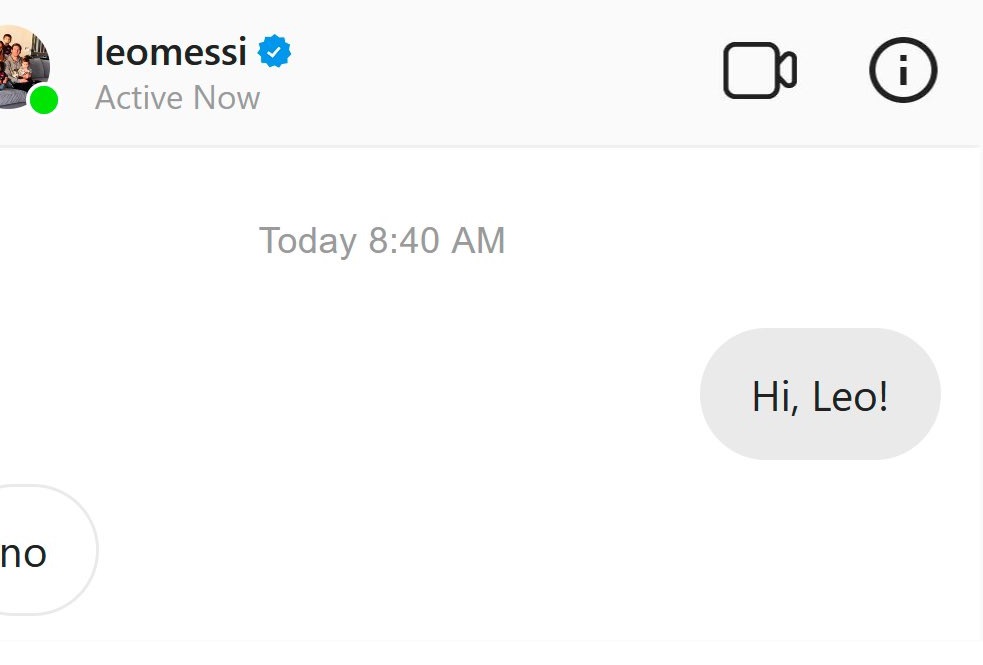Open the conversation info panel
Screen dimensions: 983x665
click(903, 71)
